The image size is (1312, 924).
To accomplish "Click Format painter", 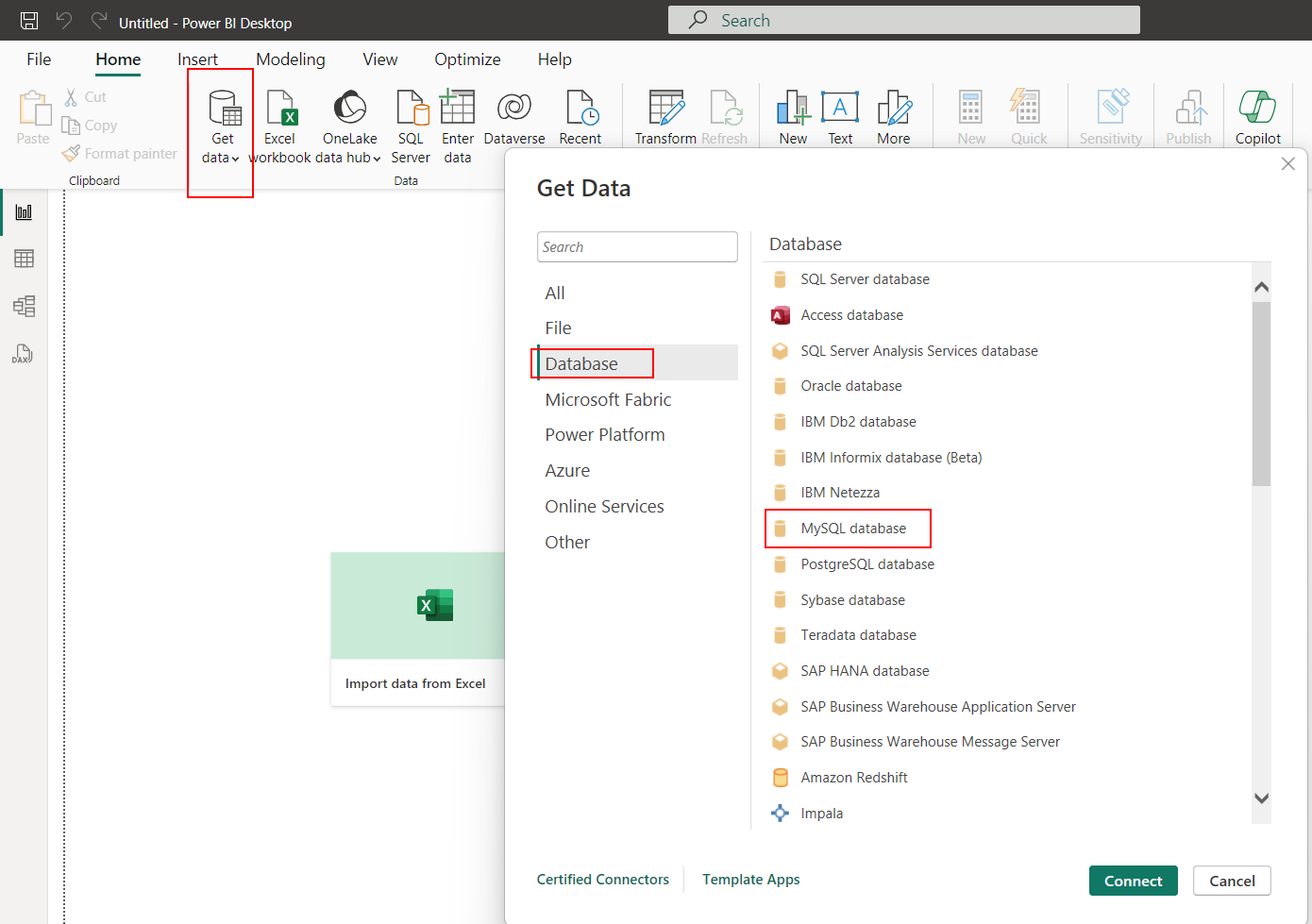I will (120, 153).
